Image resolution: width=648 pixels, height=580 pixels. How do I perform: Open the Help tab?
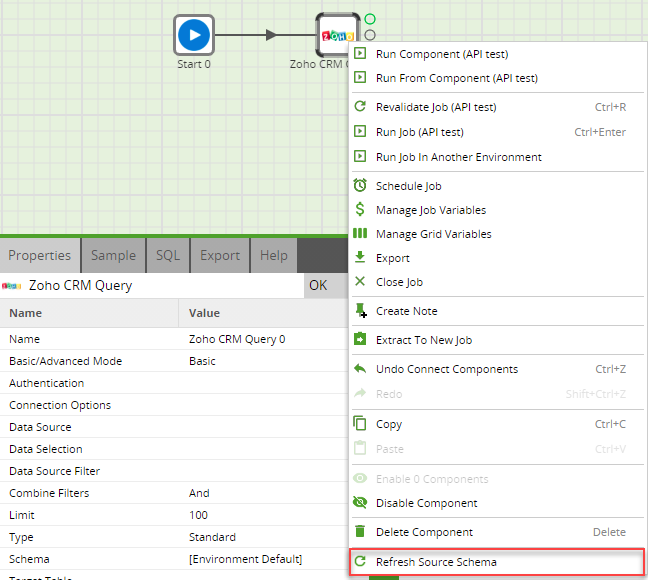click(274, 255)
